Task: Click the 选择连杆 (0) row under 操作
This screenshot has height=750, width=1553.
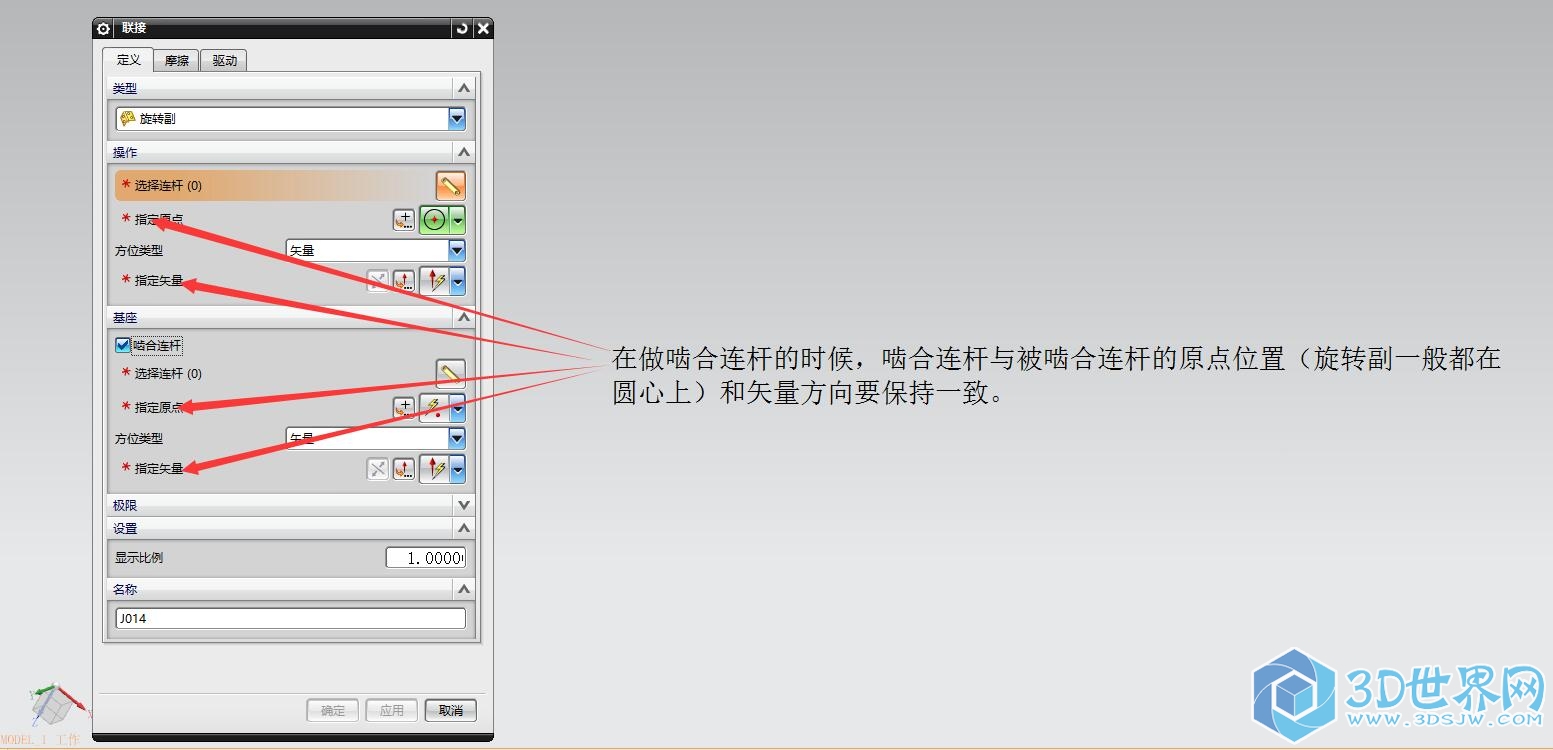Action: pos(273,186)
